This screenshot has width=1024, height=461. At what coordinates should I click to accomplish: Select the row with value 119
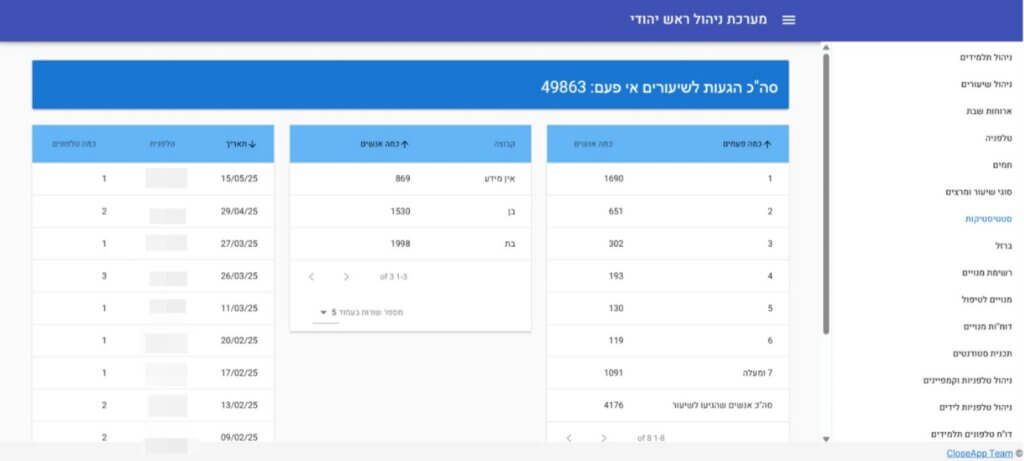(667, 341)
